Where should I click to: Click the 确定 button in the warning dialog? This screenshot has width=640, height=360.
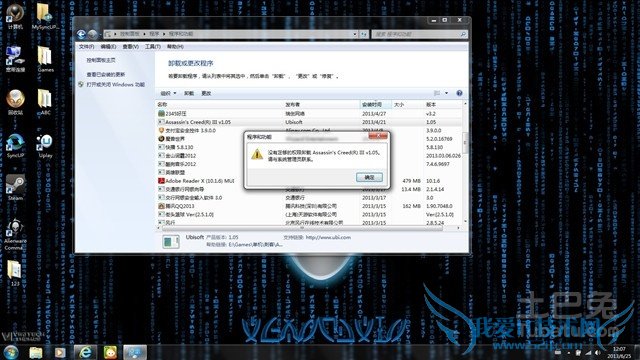click(x=369, y=177)
